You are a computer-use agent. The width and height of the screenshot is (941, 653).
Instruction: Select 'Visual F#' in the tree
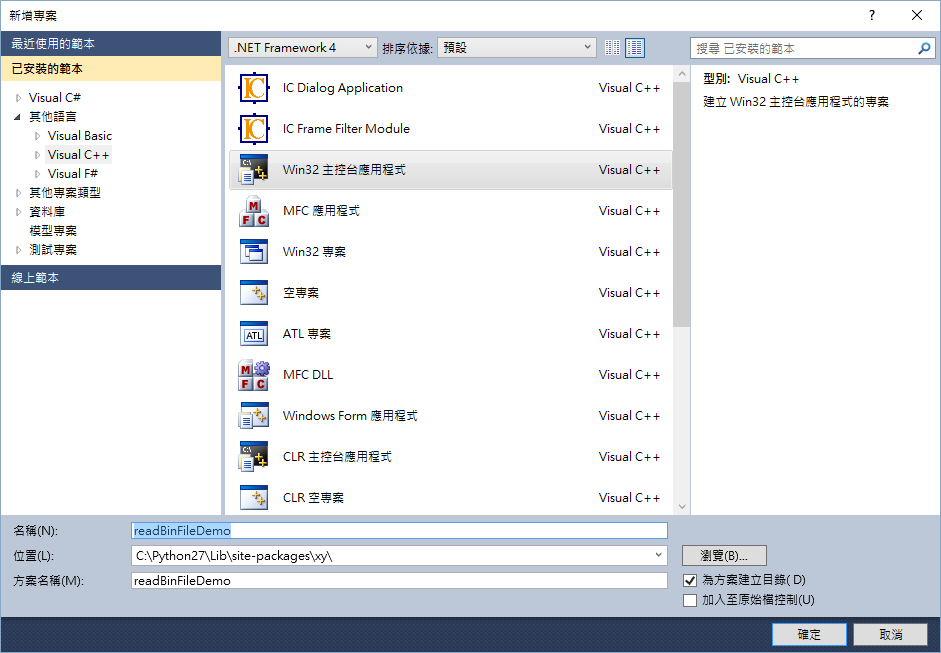point(73,174)
